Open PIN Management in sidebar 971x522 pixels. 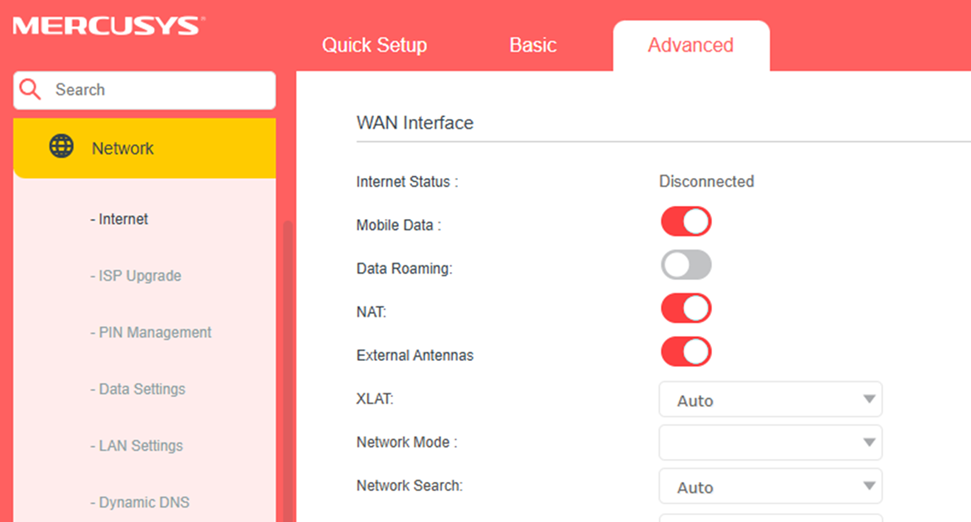click(154, 332)
